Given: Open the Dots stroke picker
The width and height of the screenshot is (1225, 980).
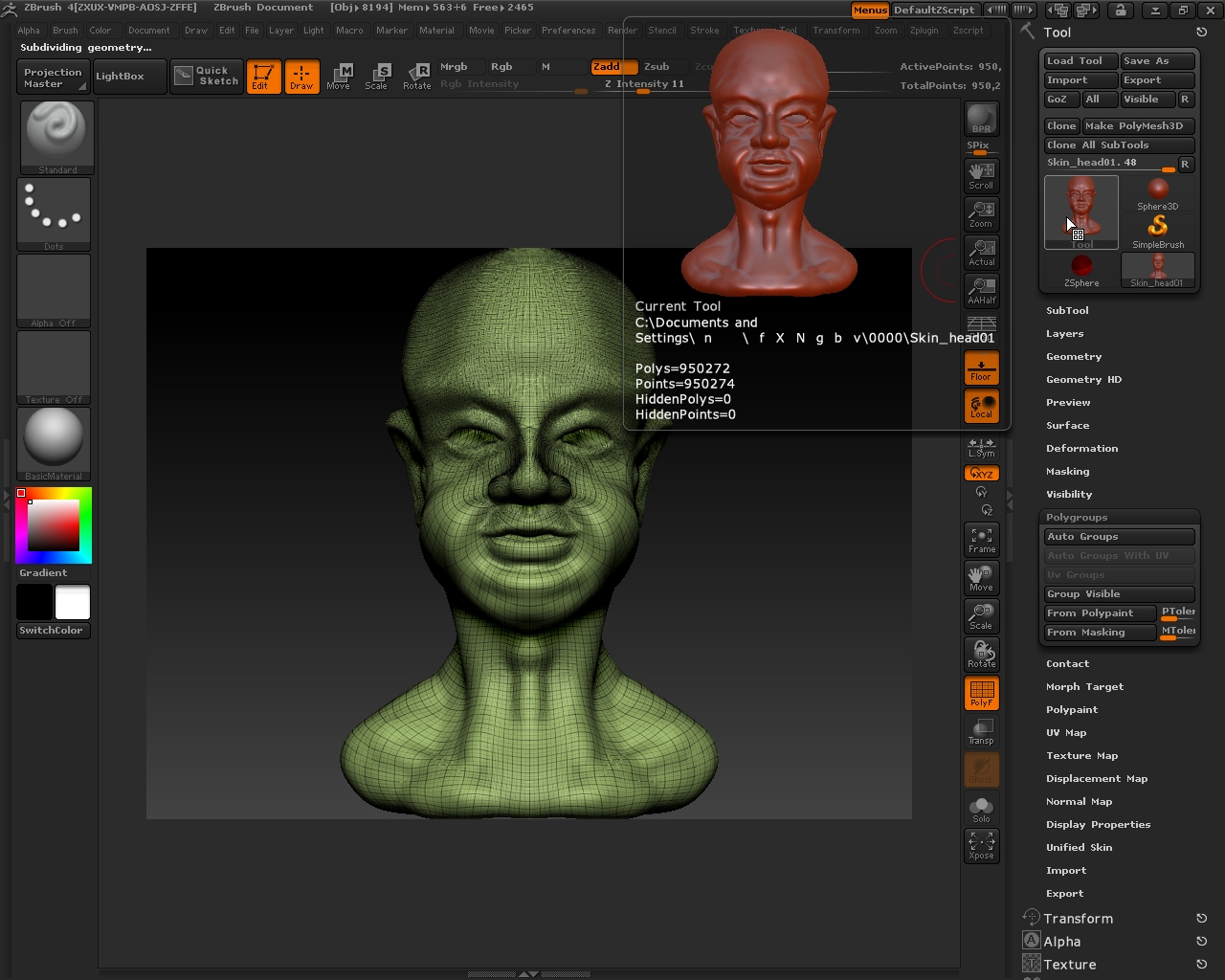Looking at the screenshot, I should 54,214.
